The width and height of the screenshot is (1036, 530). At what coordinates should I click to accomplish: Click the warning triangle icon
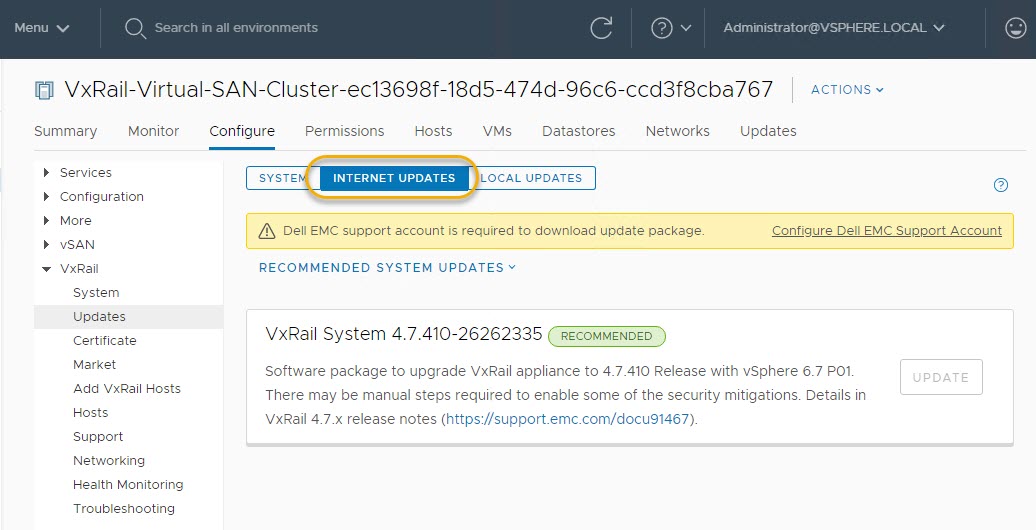pos(267,231)
